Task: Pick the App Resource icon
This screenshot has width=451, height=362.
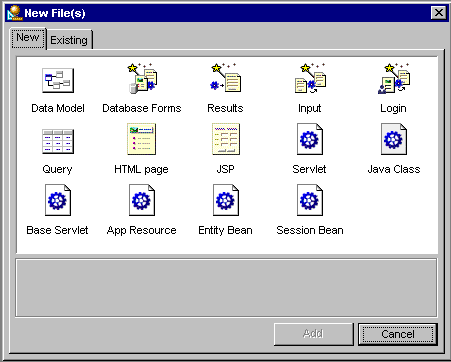Action: pos(142,200)
